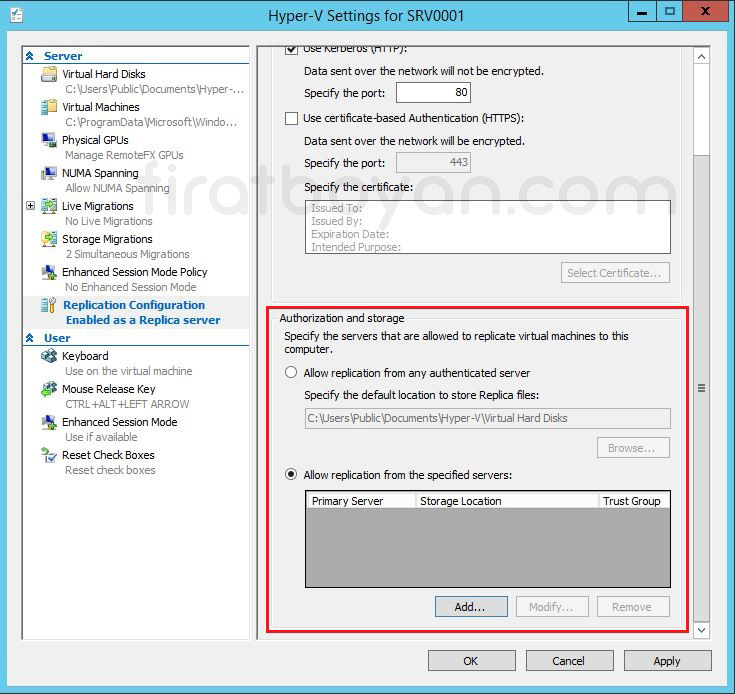735x694 pixels.
Task: Open Virtual Hard Disks settings
Action: tap(104, 74)
